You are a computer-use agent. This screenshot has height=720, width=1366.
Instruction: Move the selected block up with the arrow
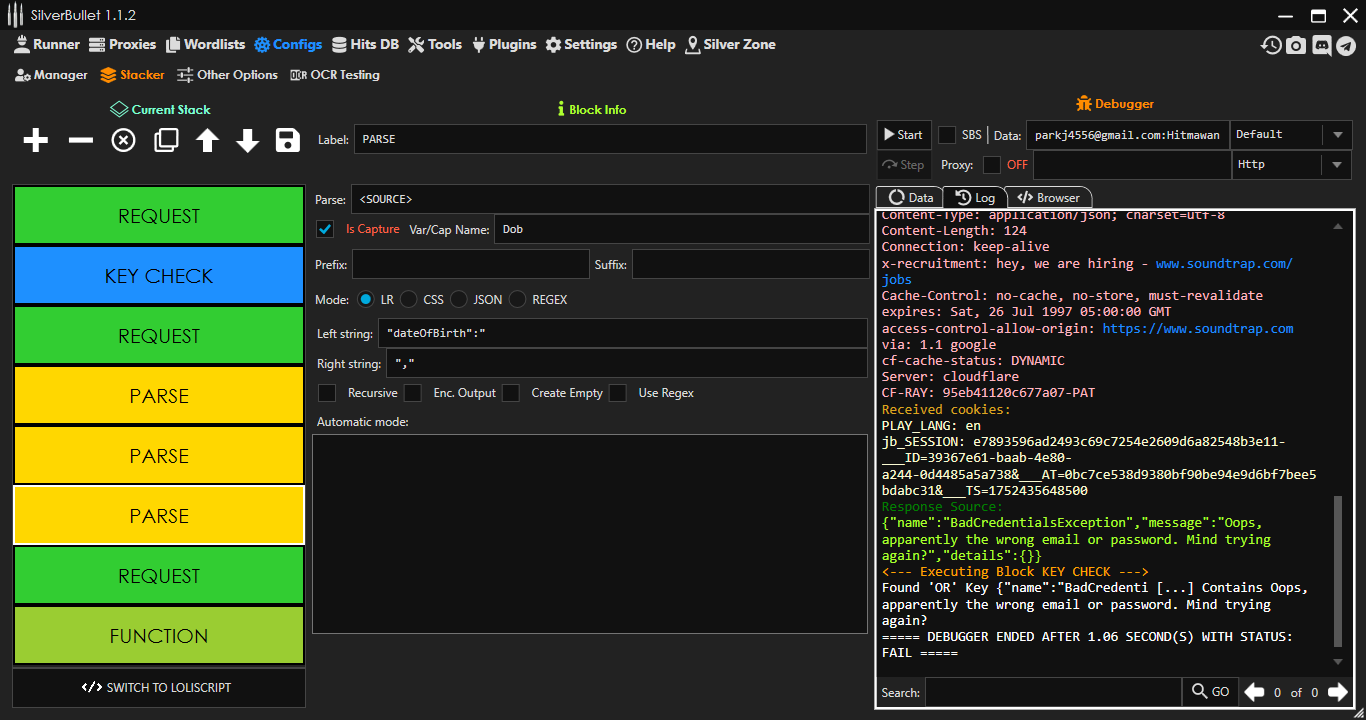(207, 141)
